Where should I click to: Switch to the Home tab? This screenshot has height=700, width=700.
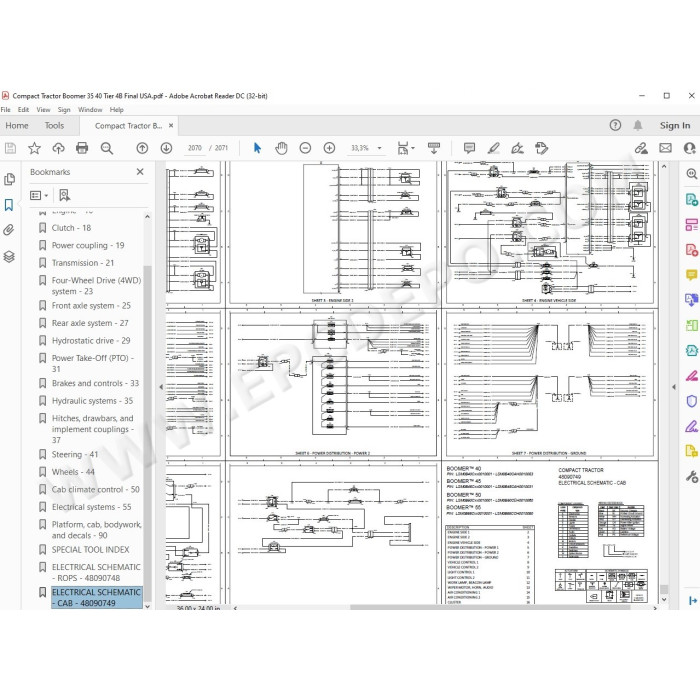point(17,125)
